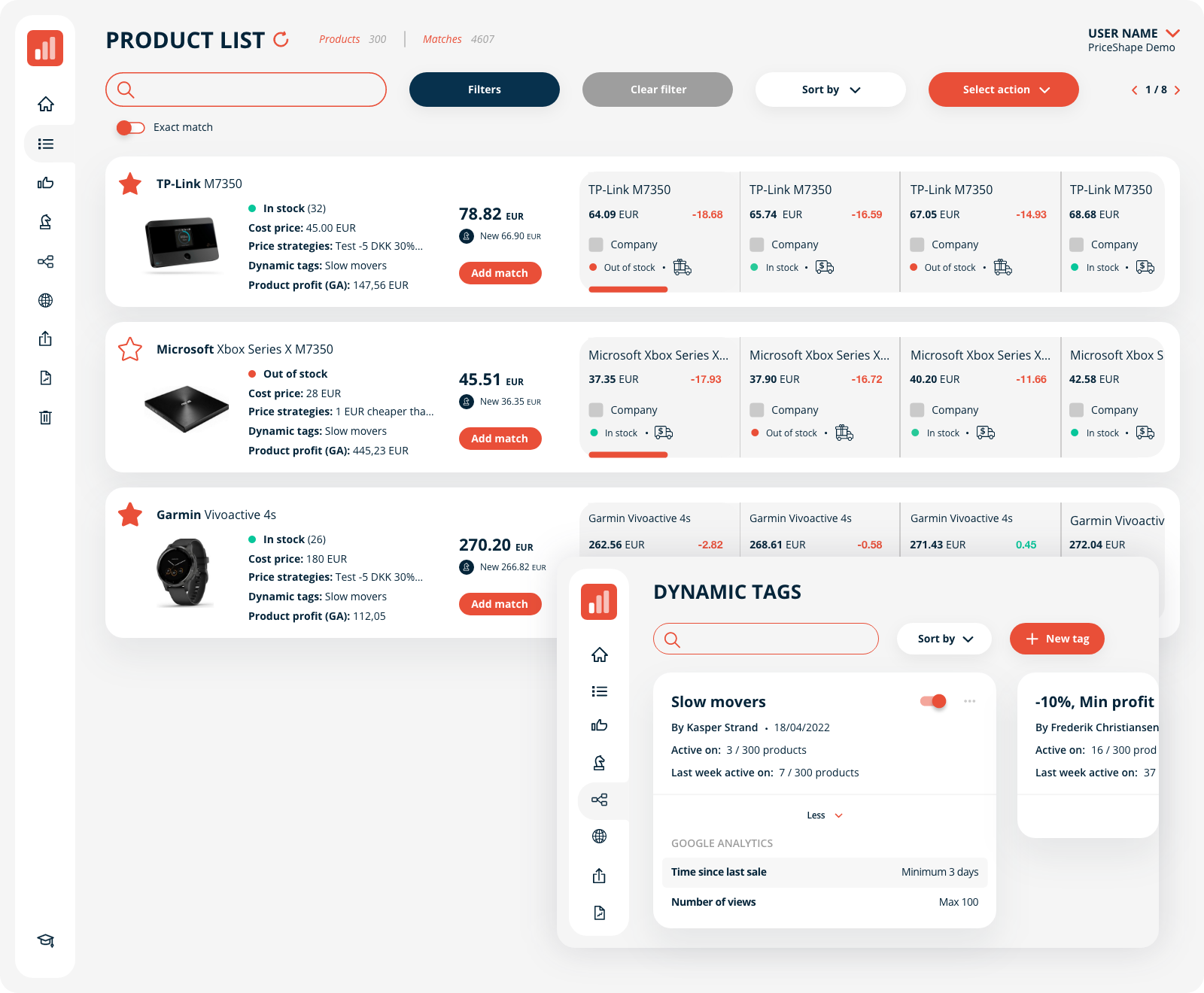This screenshot has height=993, width=1204.
Task: Click globe icon in Dynamic Tags panel
Action: point(600,836)
